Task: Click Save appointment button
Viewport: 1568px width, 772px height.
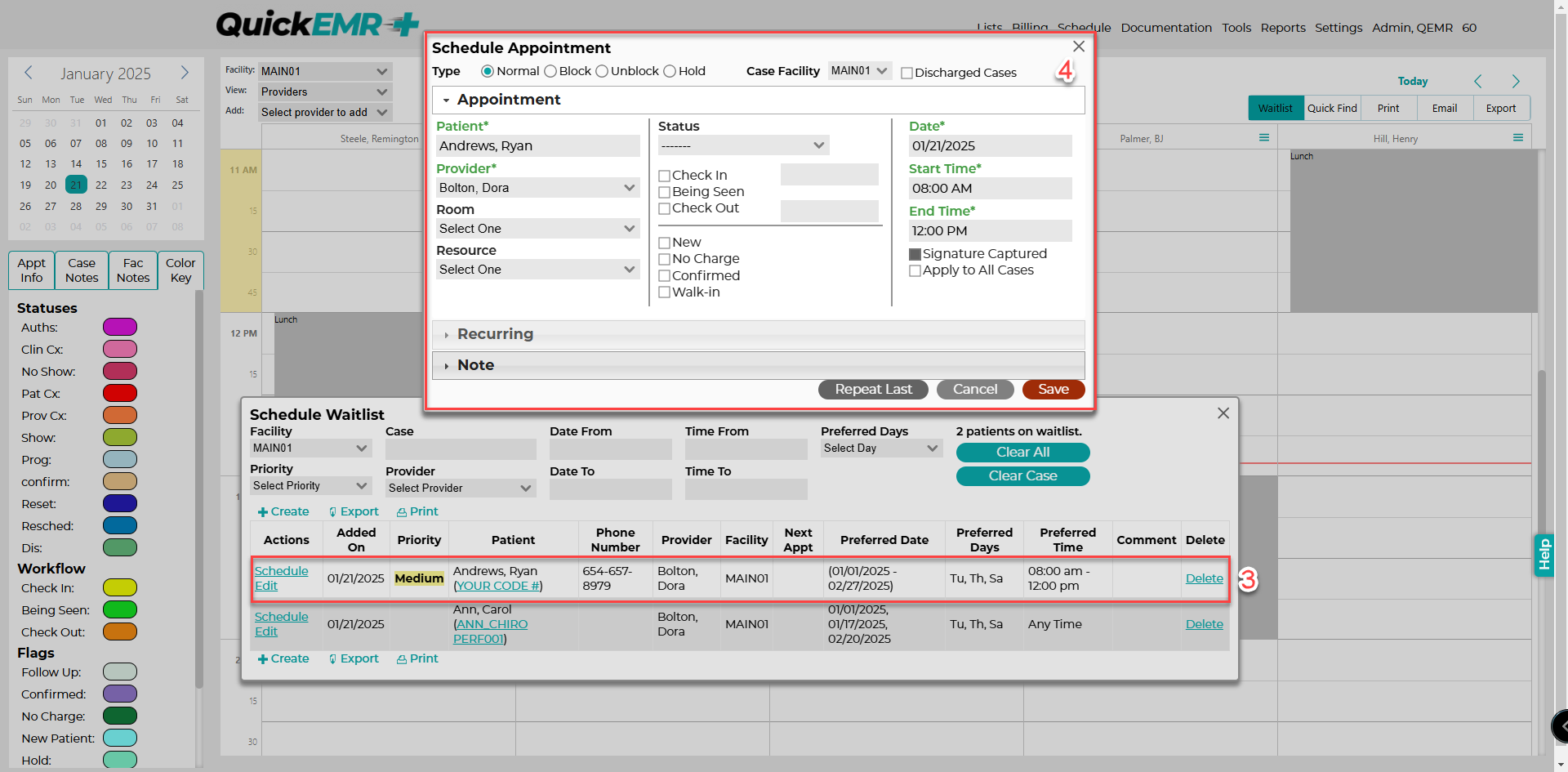Action: (x=1053, y=390)
